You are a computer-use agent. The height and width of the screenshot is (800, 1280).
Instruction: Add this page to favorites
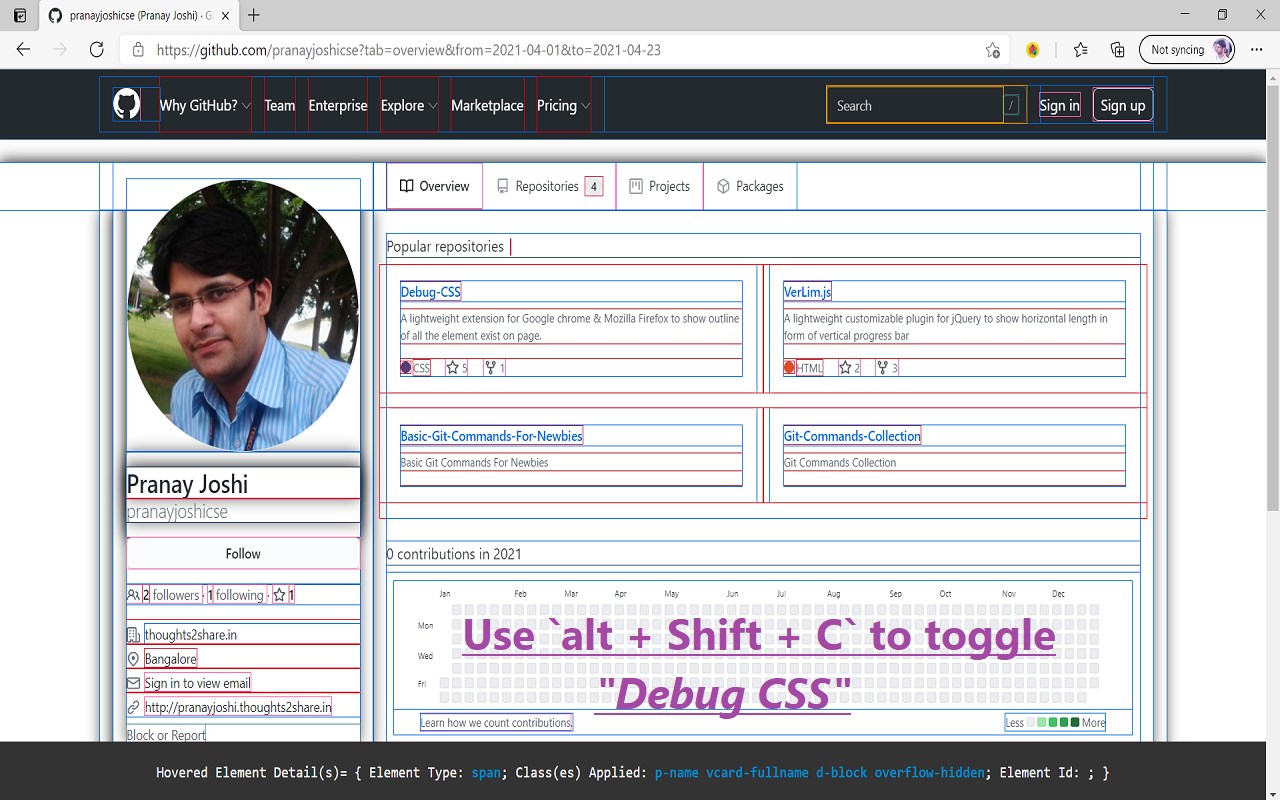(992, 50)
